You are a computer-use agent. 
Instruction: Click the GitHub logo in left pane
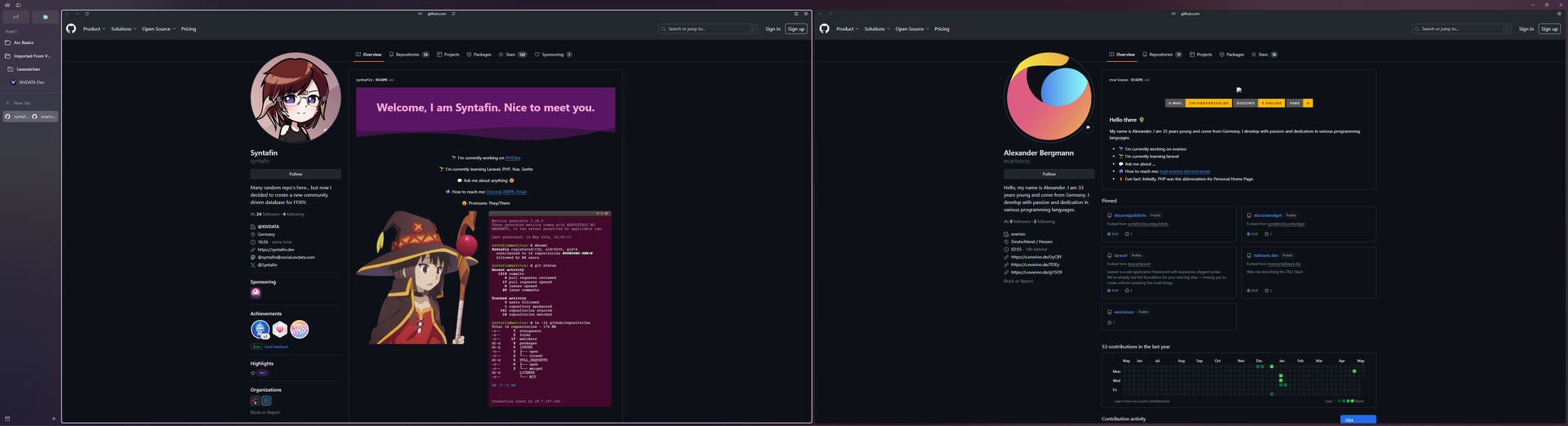click(71, 29)
